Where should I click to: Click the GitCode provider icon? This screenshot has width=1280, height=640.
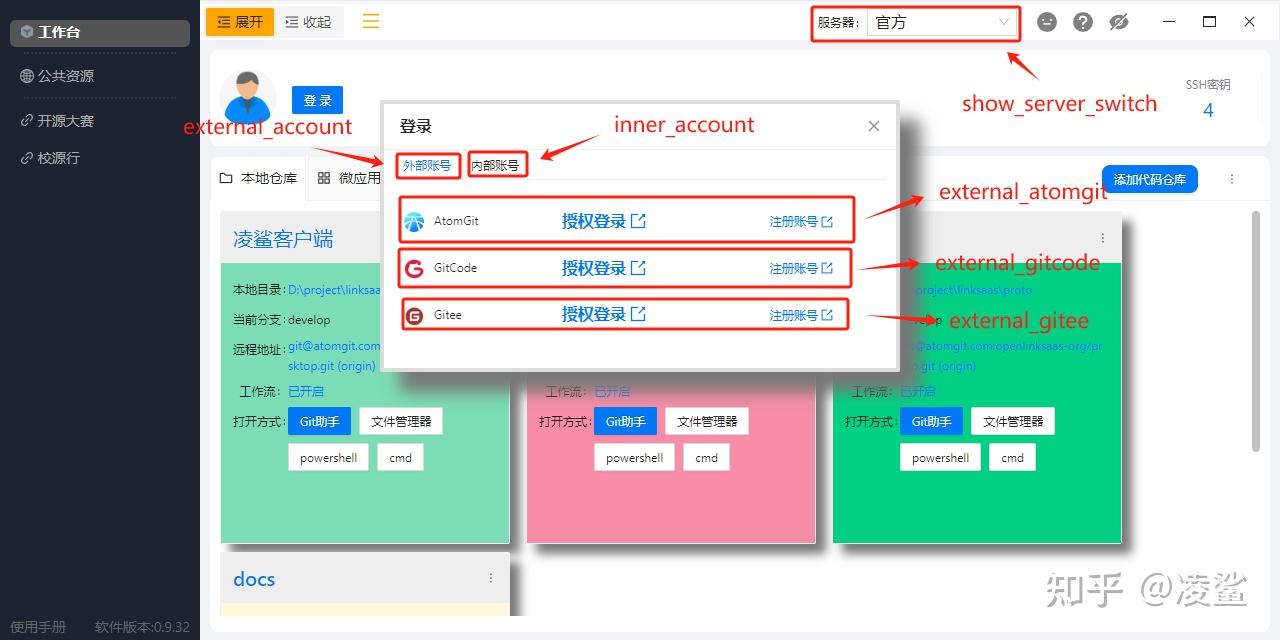pos(414,267)
